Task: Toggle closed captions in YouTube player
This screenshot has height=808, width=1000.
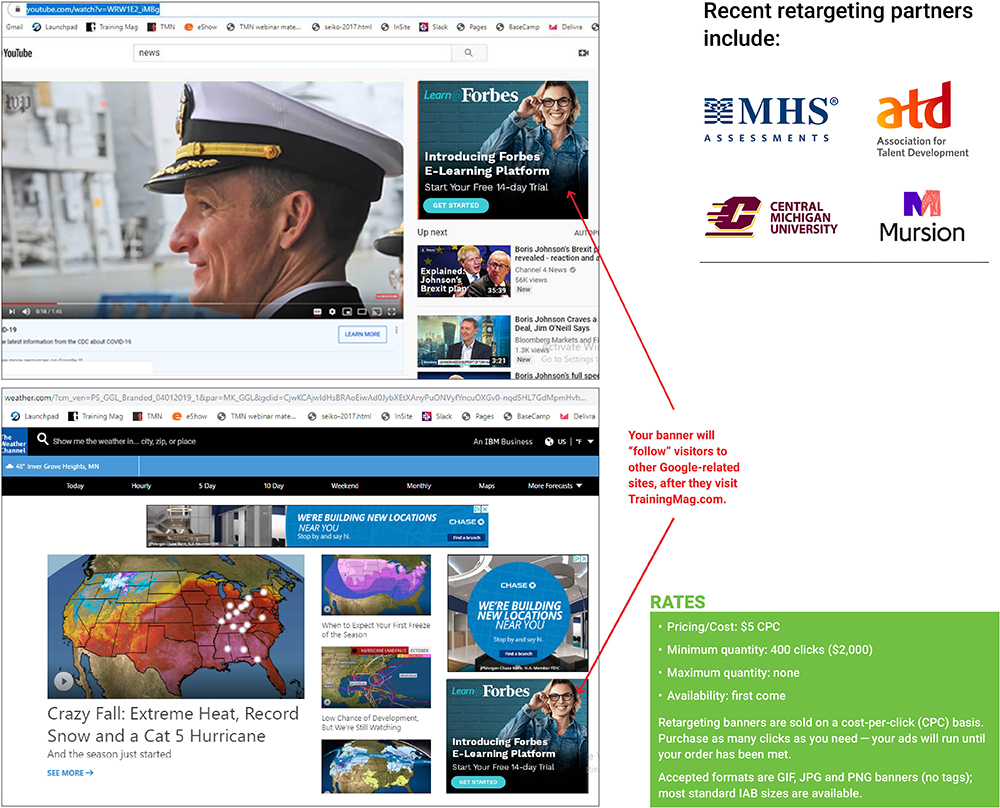Action: (x=318, y=312)
